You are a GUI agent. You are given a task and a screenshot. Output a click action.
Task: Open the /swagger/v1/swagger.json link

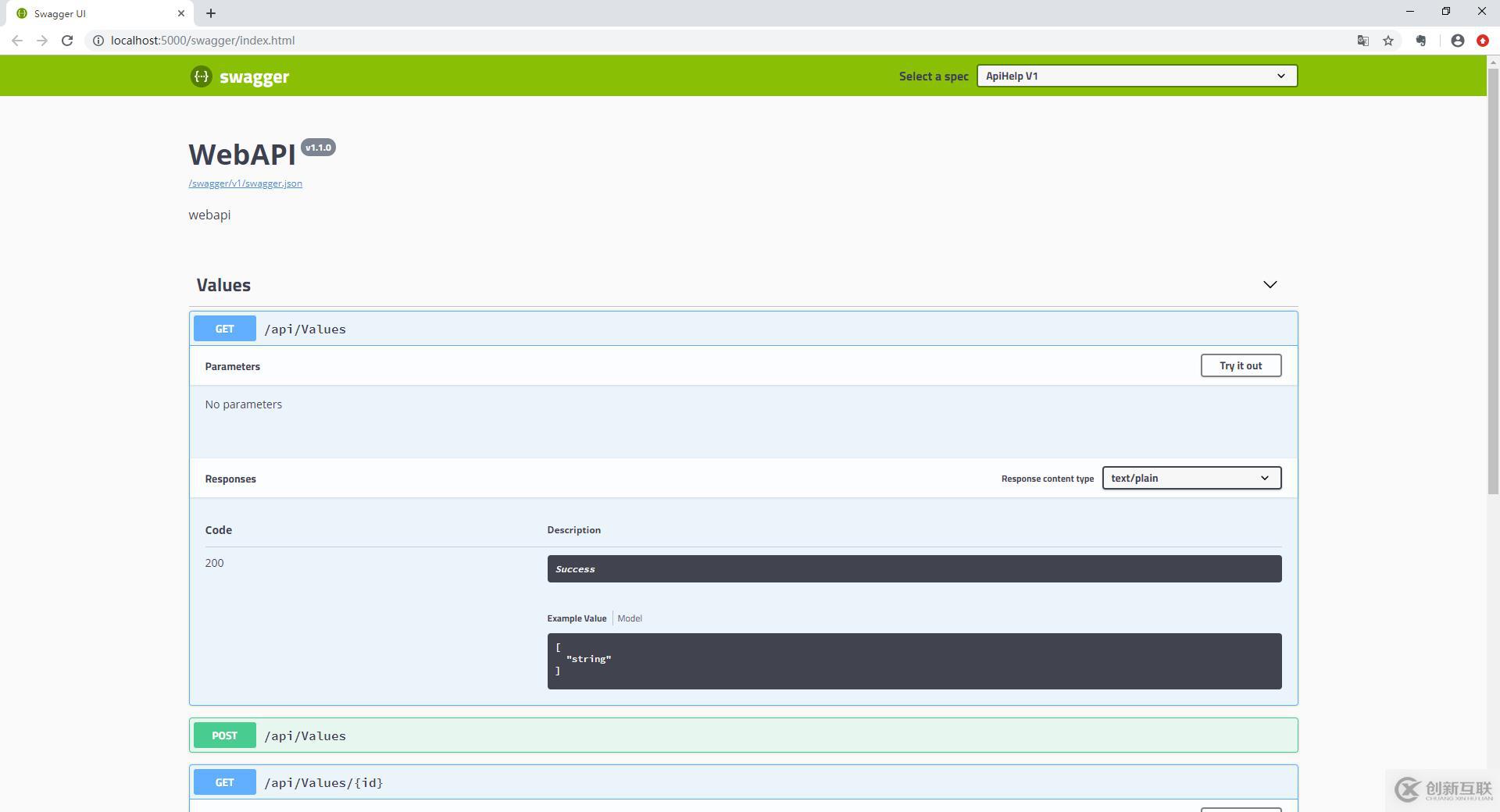pyautogui.click(x=245, y=183)
